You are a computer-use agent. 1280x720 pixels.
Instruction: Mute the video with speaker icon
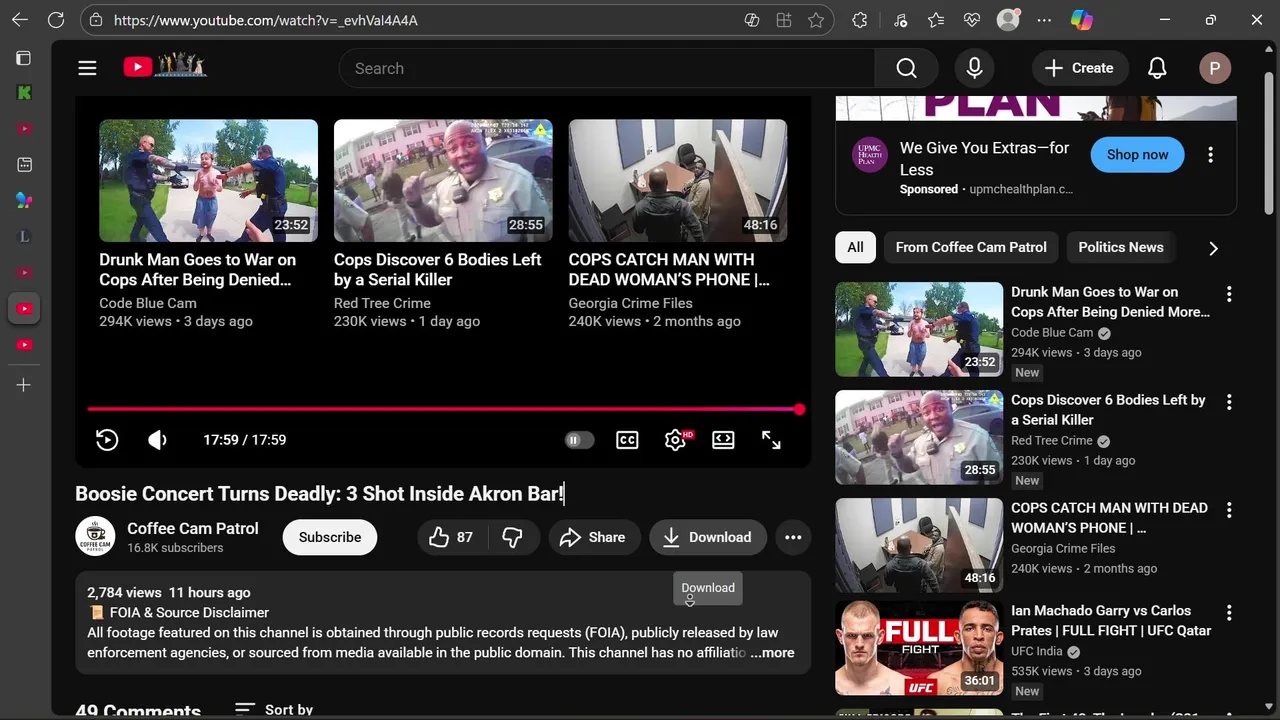coord(158,440)
